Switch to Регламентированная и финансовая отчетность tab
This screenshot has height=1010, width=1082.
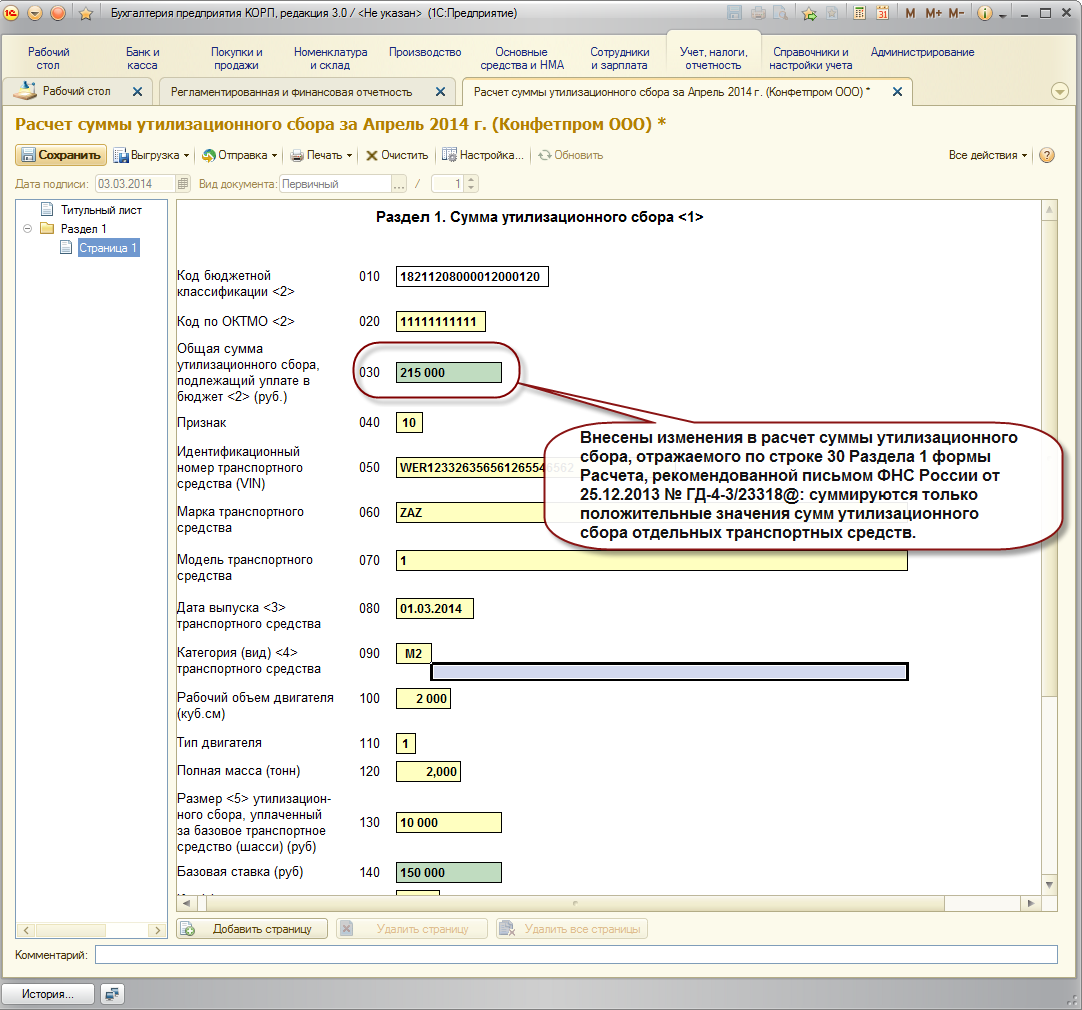click(x=291, y=92)
